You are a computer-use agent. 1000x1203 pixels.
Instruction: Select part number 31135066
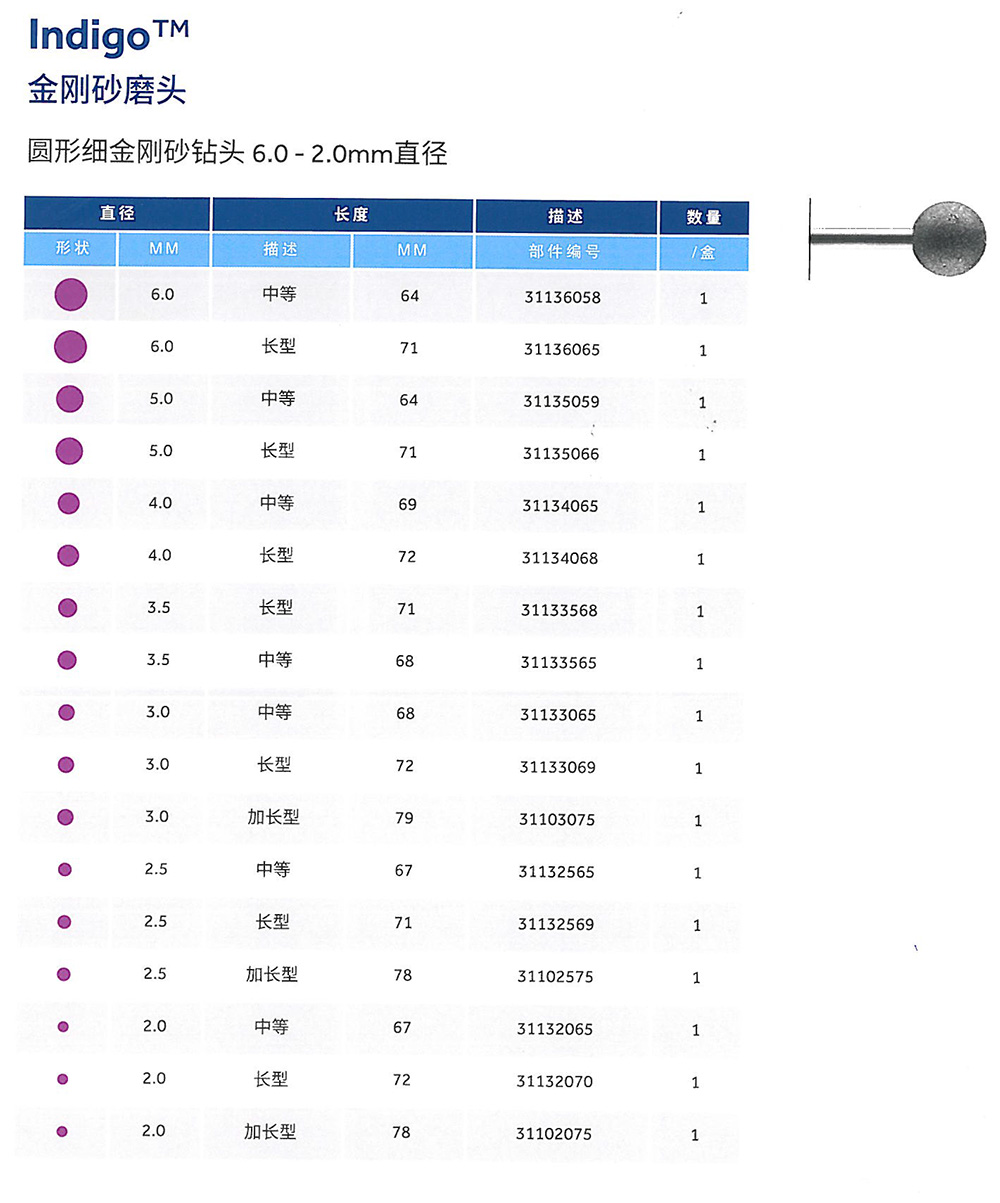pyautogui.click(x=561, y=453)
